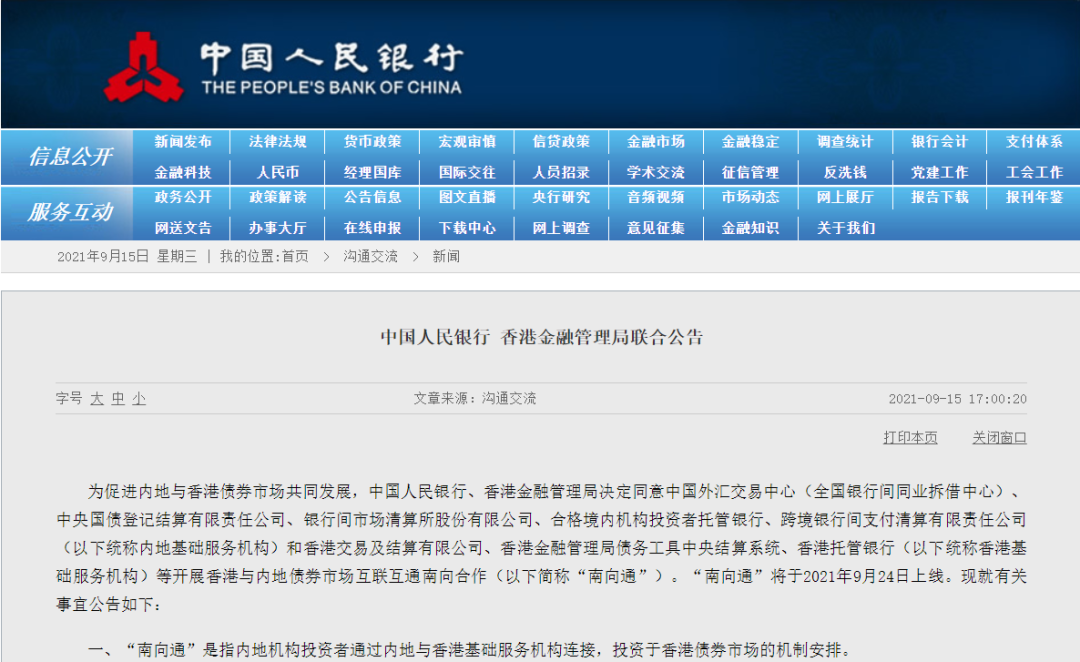Open the 新闻发布 (News Release) section
1080x662 pixels.
pos(181,141)
